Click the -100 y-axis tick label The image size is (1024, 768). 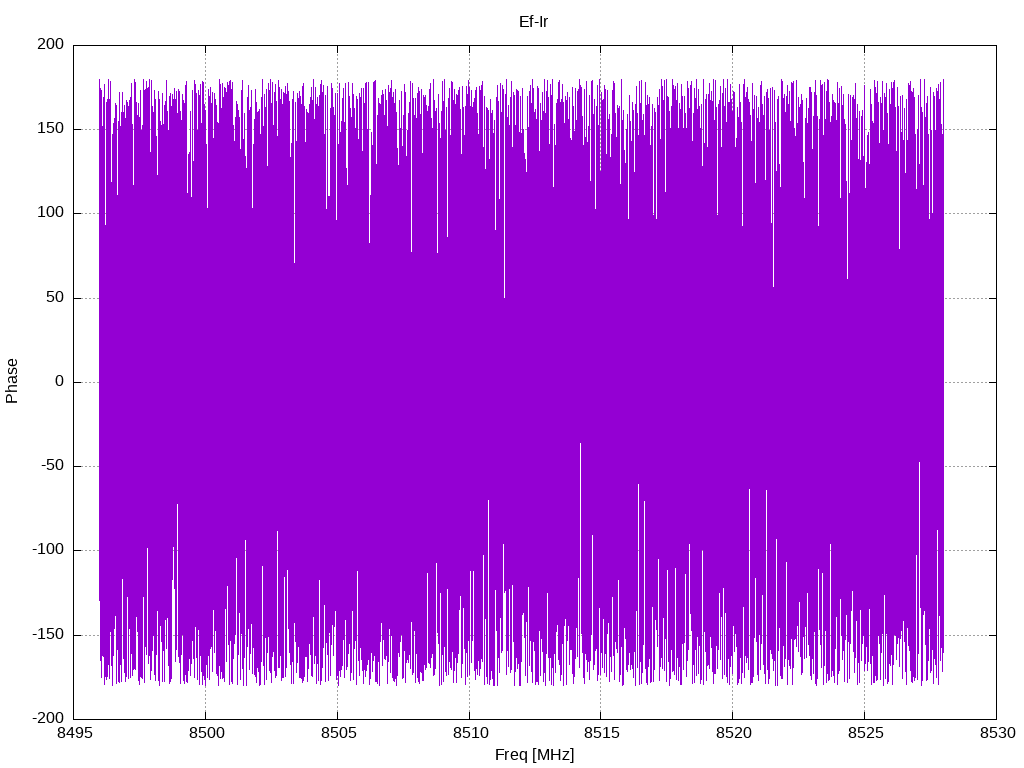coord(48,550)
